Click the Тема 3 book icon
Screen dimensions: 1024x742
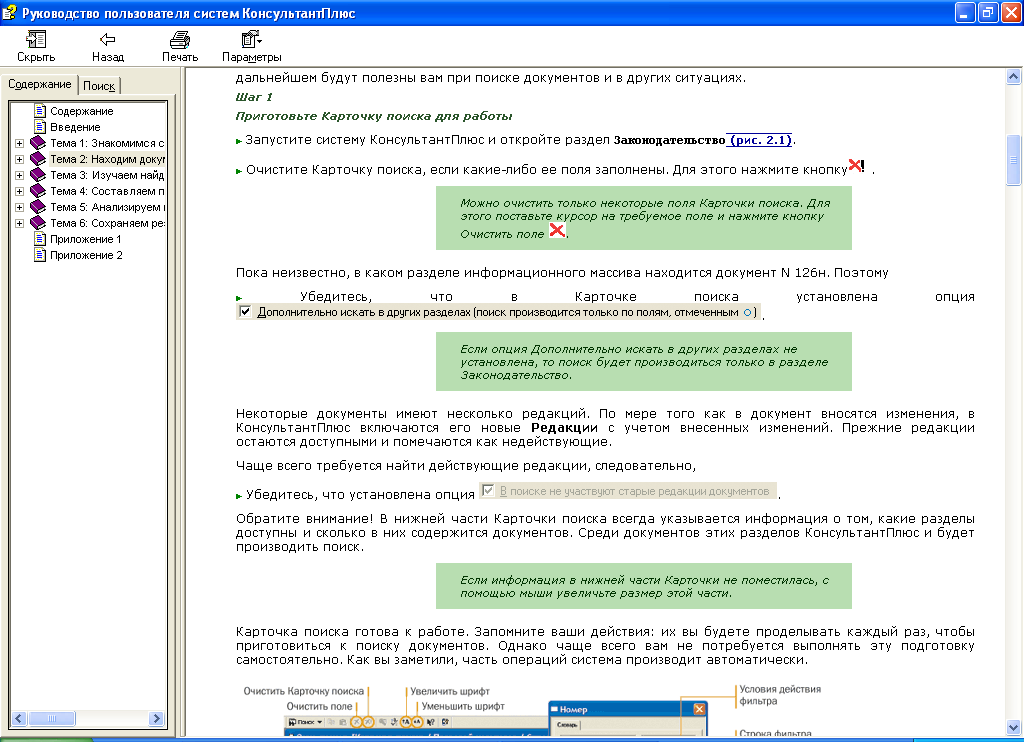38,174
